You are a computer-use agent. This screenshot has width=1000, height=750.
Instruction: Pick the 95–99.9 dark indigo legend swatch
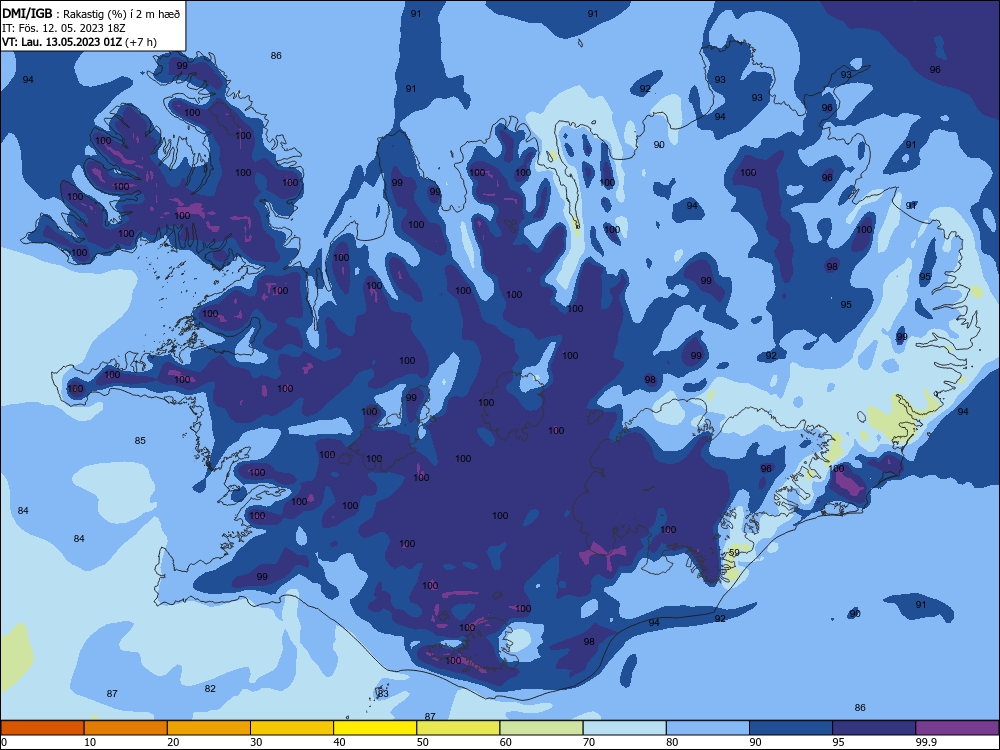click(874, 728)
